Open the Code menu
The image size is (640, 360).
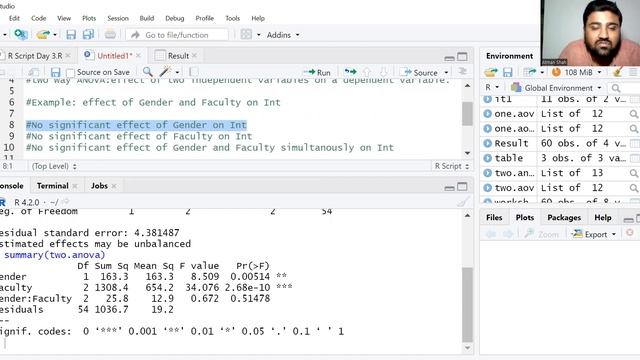tap(38, 18)
